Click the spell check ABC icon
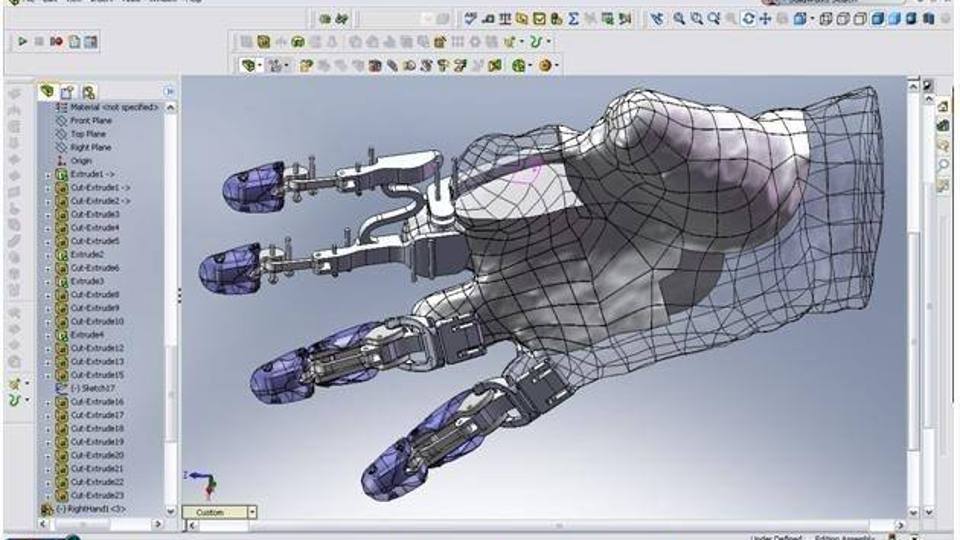 click(x=470, y=19)
